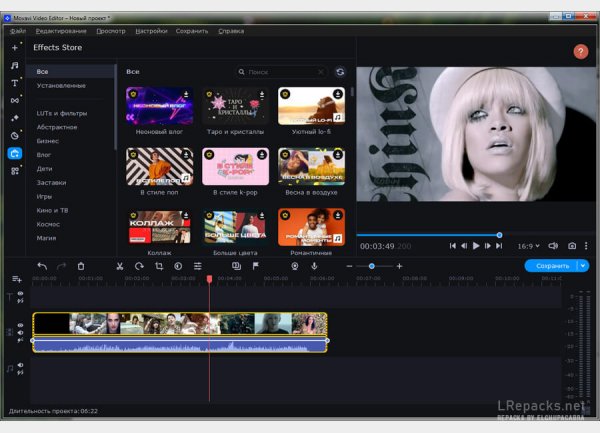
Task: Open the Справка menu
Action: [x=231, y=31]
